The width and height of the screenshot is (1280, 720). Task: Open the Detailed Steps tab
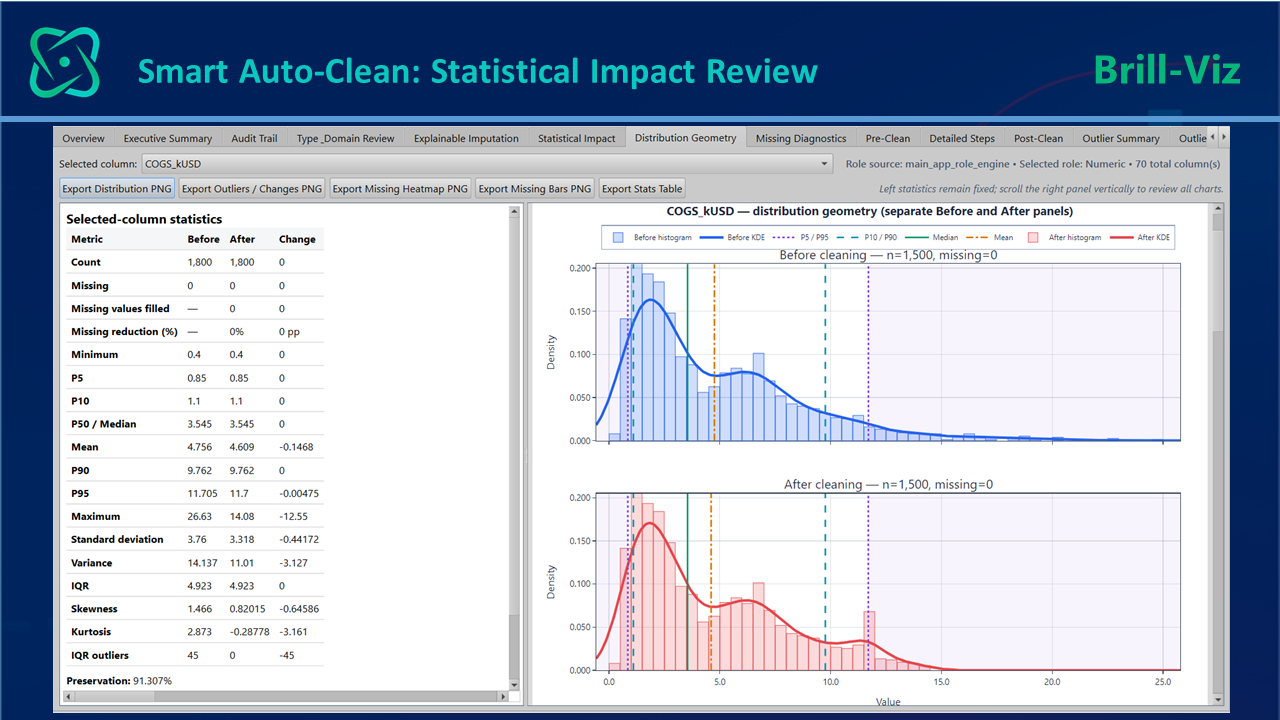962,138
